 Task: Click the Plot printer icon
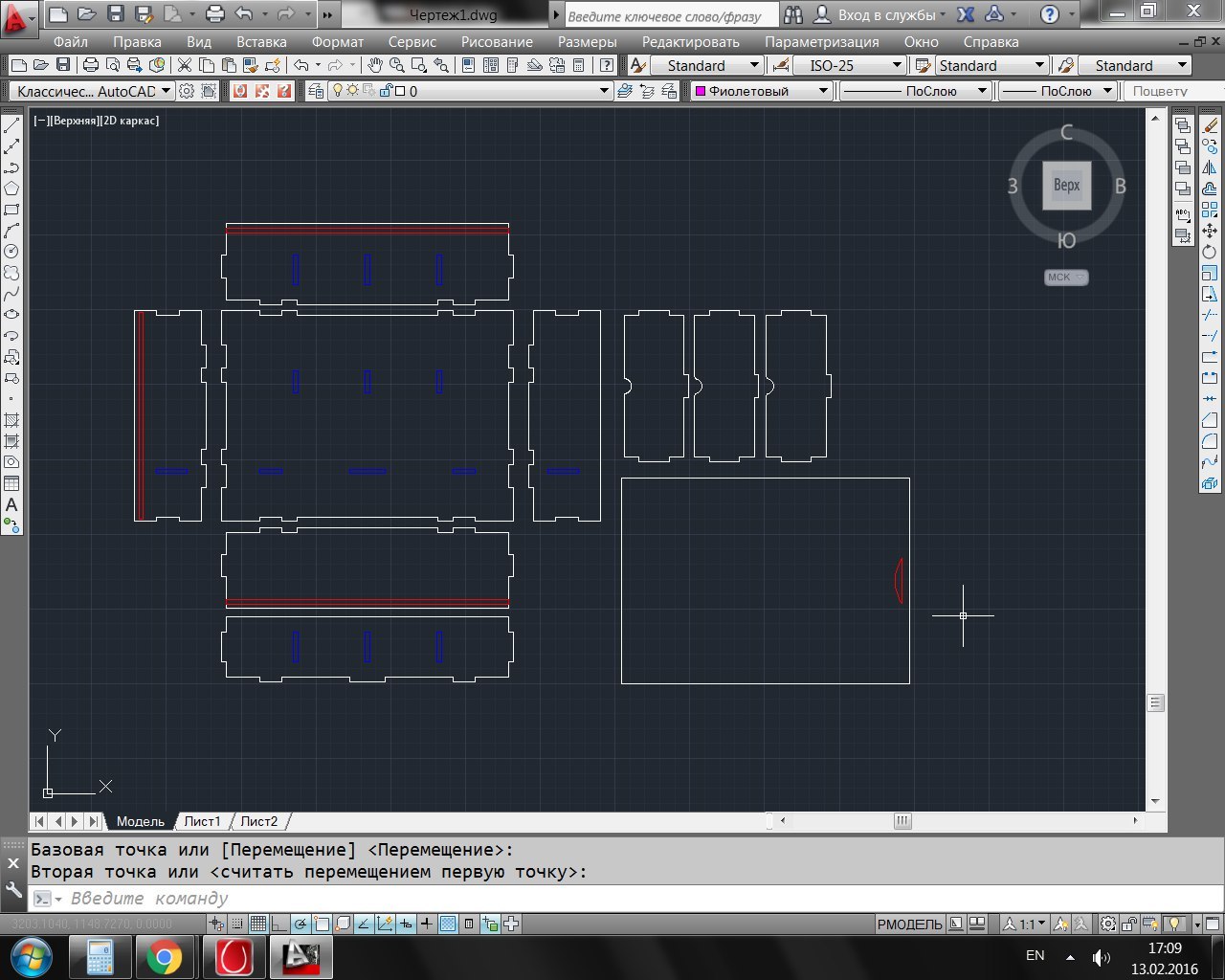click(91, 65)
